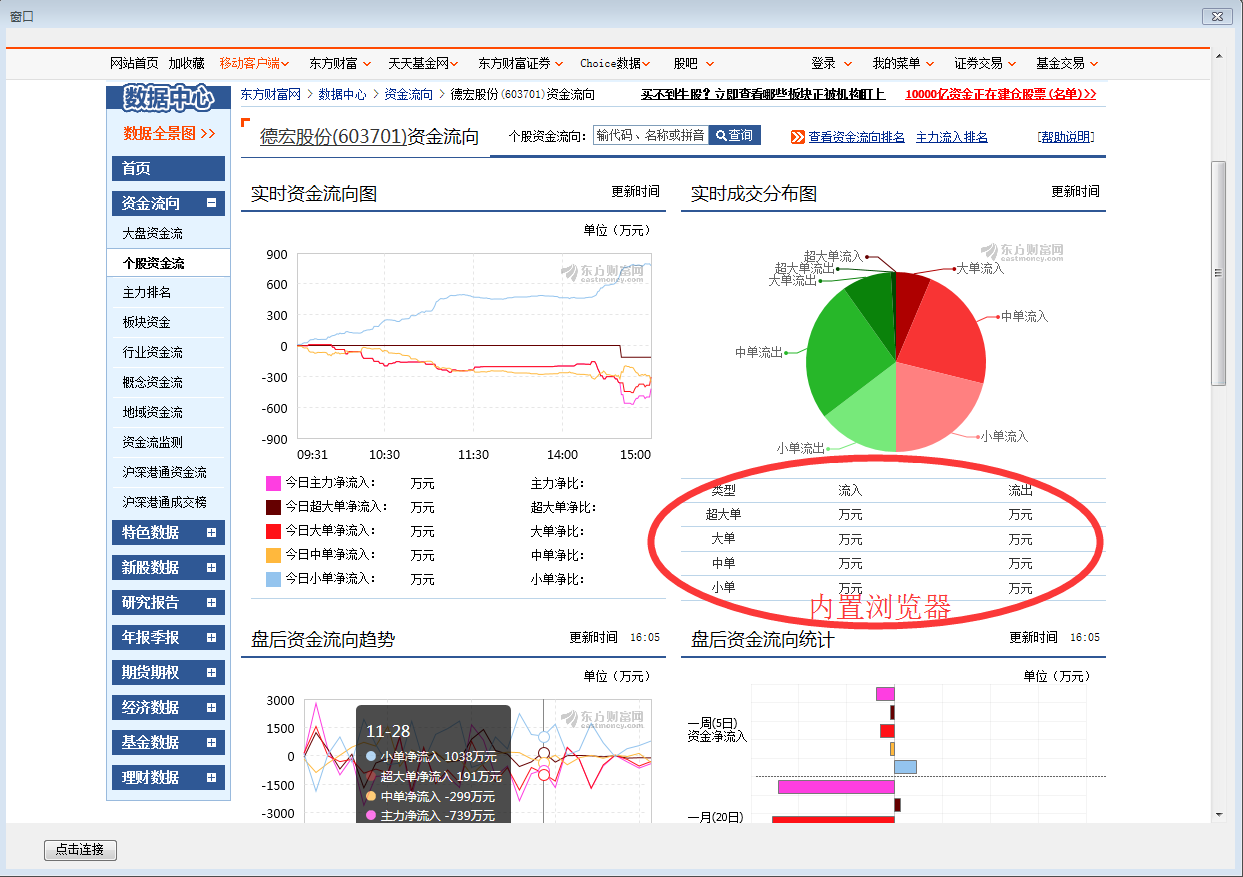Open the 证券交易 dropdown
Screen dimensions: 1243x877
tap(985, 63)
